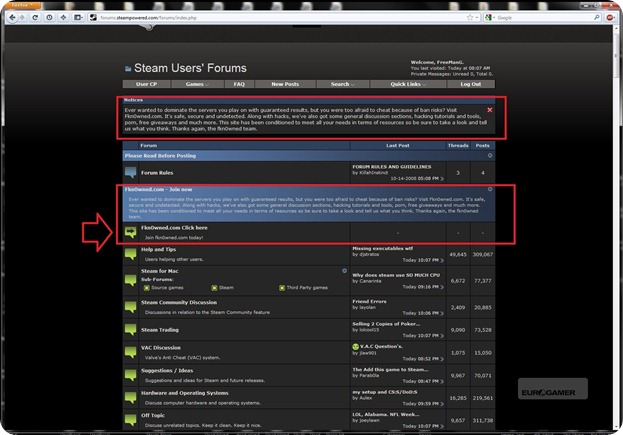Click the Fkn0wned.com link-forum arrow icon
Image resolution: width=623 pixels, height=435 pixels.
[x=130, y=232]
